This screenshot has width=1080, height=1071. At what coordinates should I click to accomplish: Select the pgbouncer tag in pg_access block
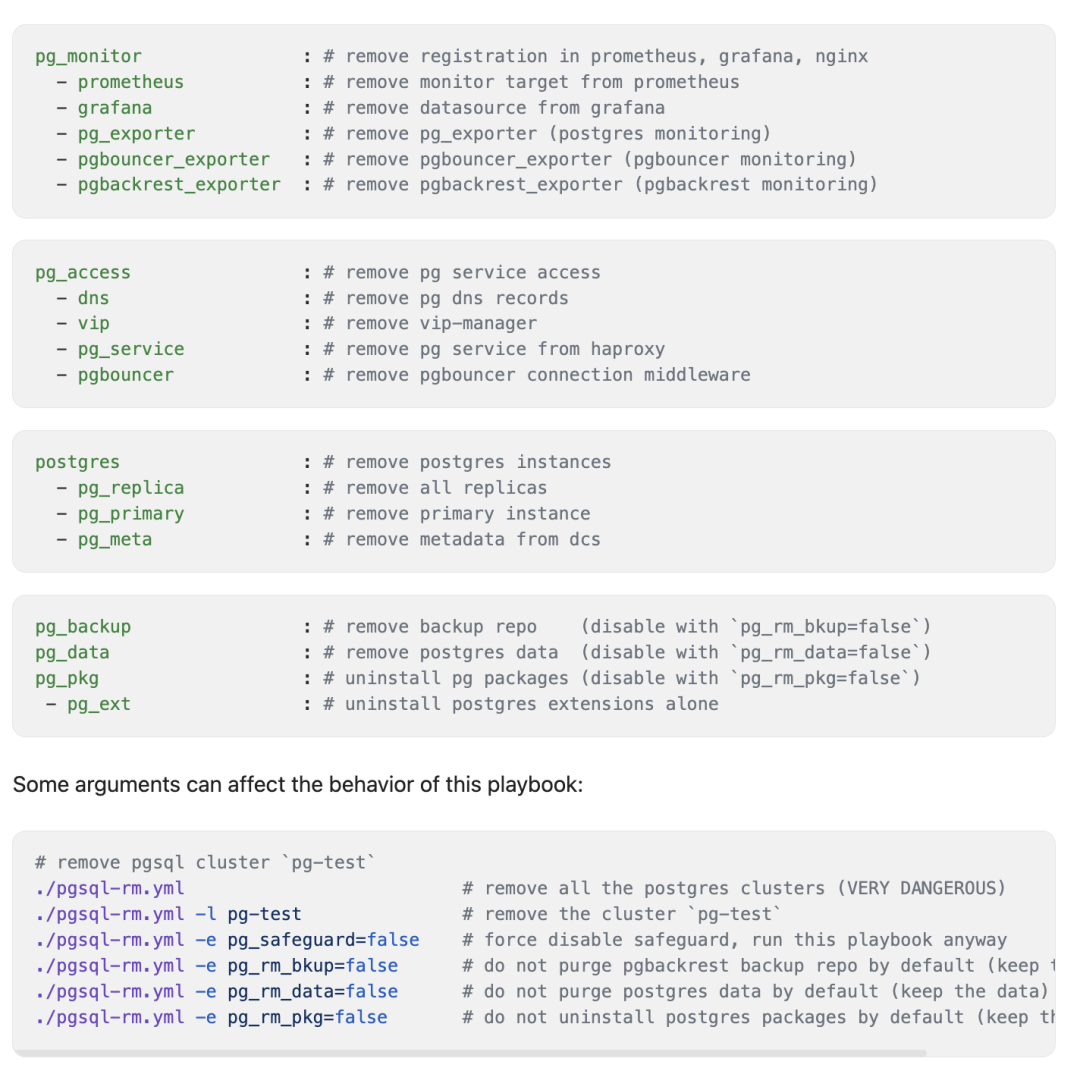tap(125, 375)
